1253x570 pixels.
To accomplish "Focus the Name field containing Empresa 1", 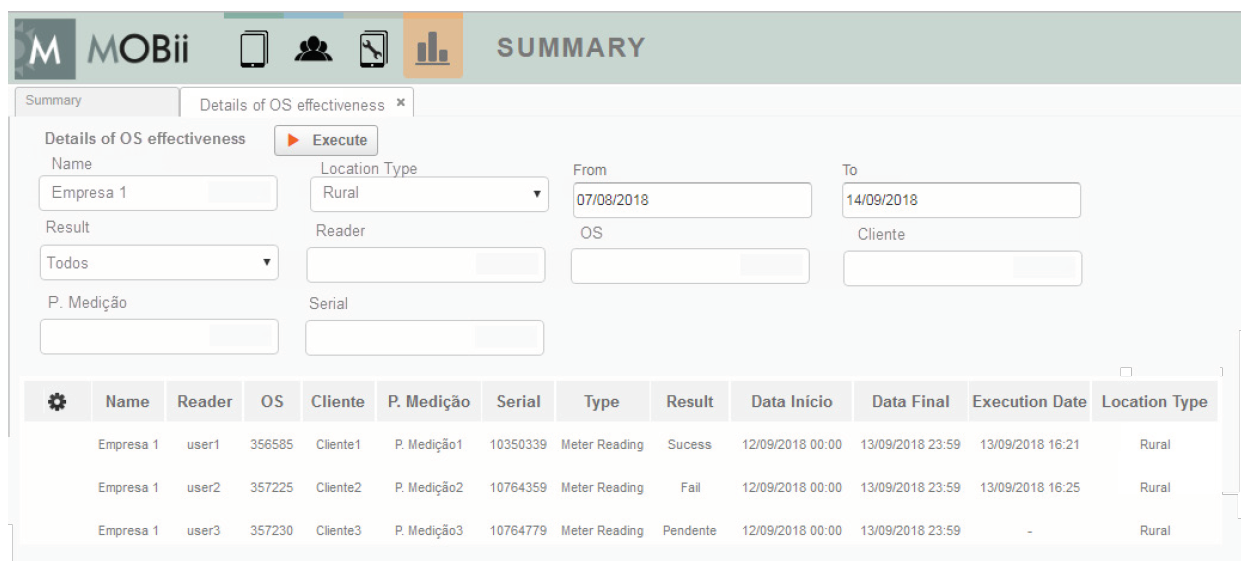I will pyautogui.click(x=158, y=193).
